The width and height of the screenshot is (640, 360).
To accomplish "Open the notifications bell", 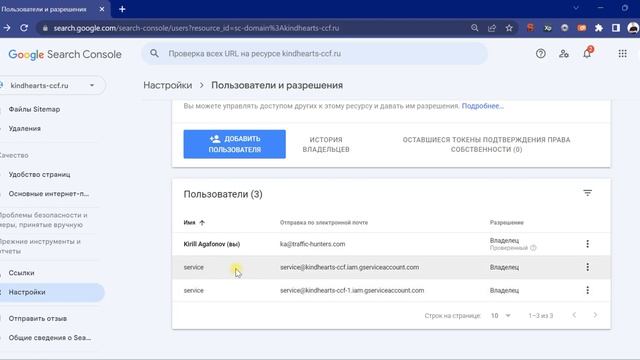I will click(587, 53).
